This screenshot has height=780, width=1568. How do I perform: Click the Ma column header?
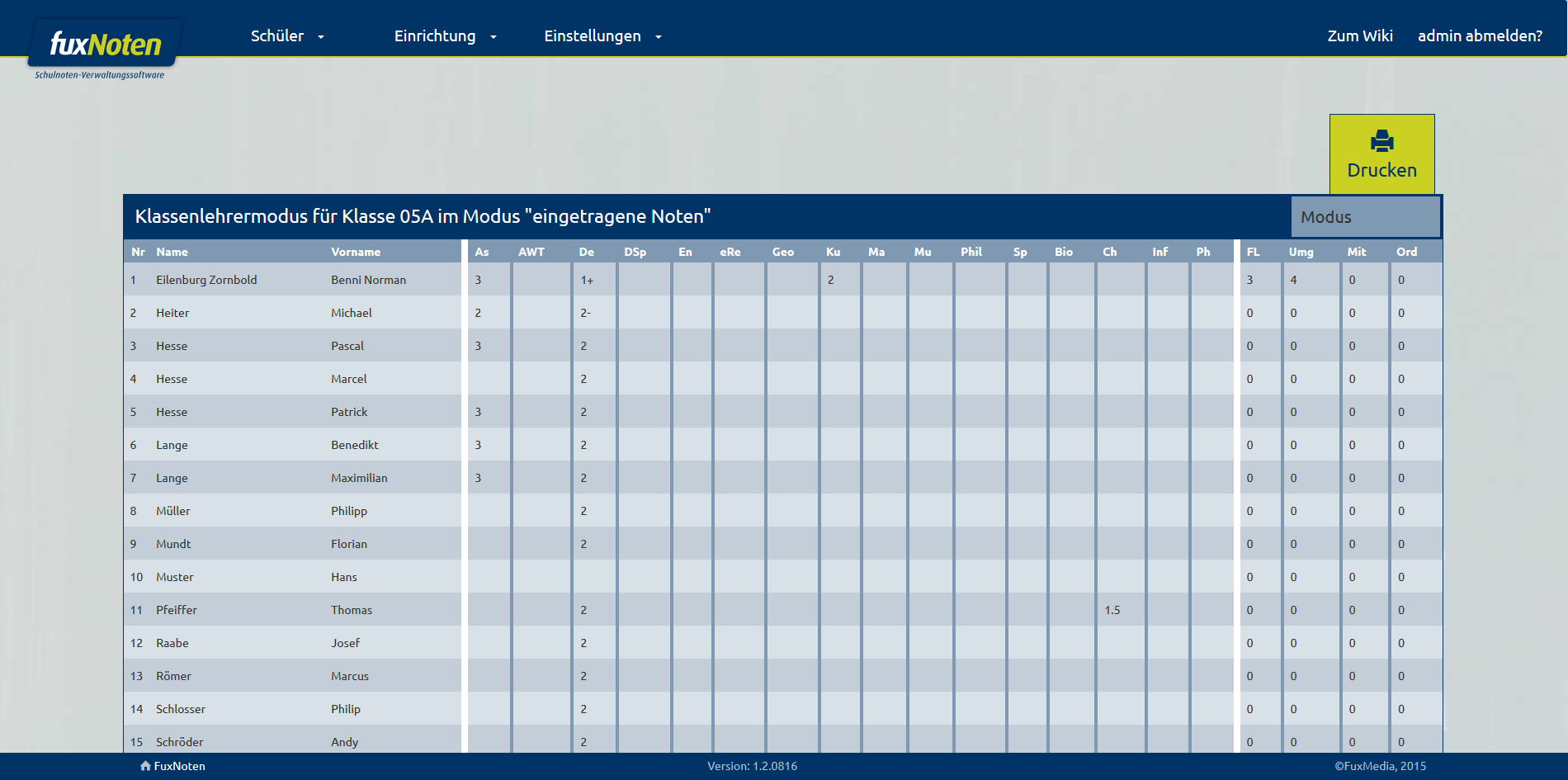876,252
